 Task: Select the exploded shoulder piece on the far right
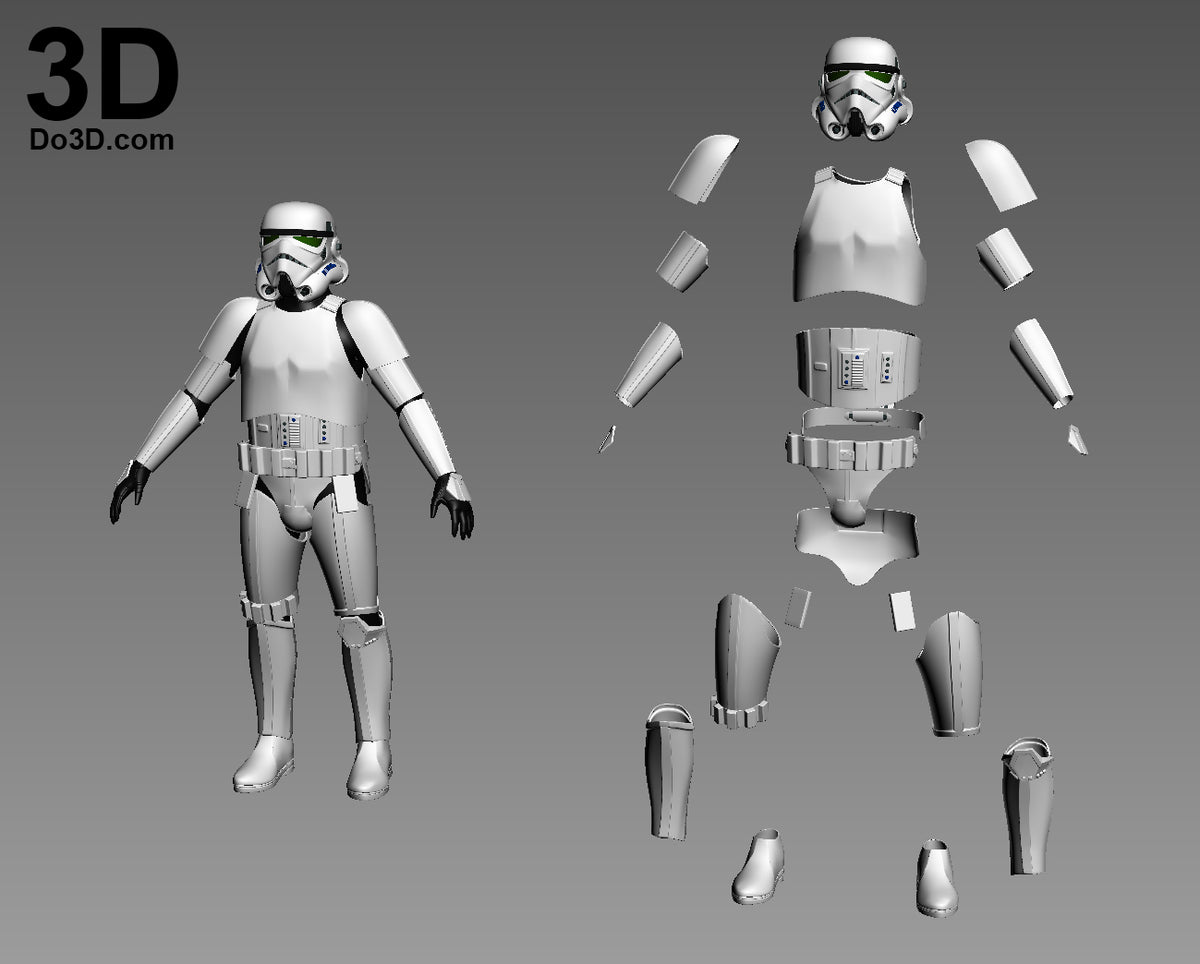pos(1001,174)
